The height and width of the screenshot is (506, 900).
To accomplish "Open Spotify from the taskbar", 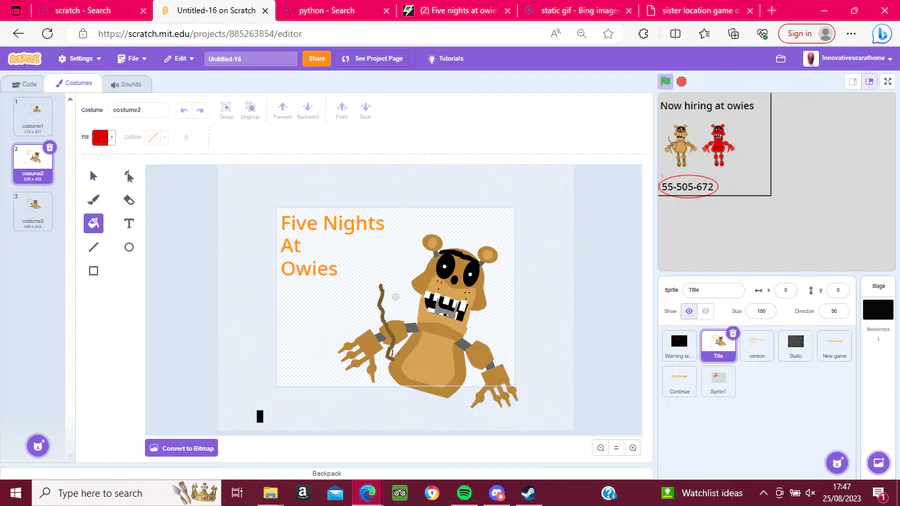I will click(464, 493).
